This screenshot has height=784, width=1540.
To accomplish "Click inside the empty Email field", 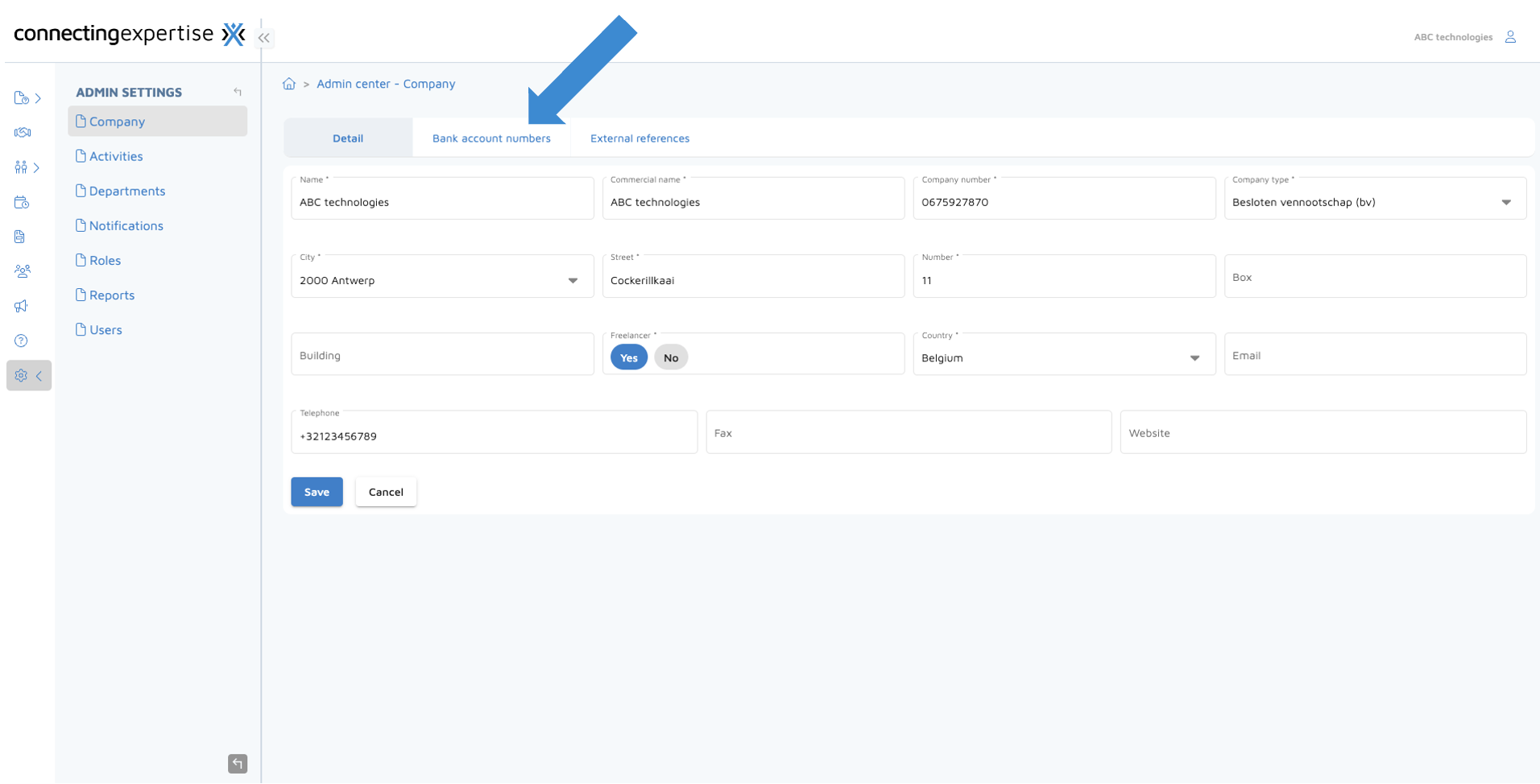I will tap(1374, 355).
